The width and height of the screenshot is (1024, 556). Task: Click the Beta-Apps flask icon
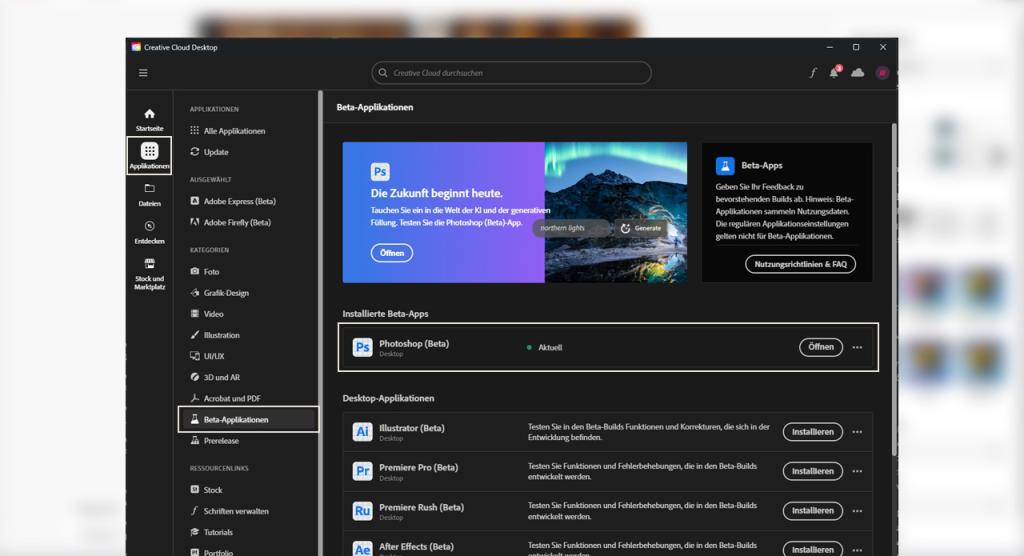725,165
